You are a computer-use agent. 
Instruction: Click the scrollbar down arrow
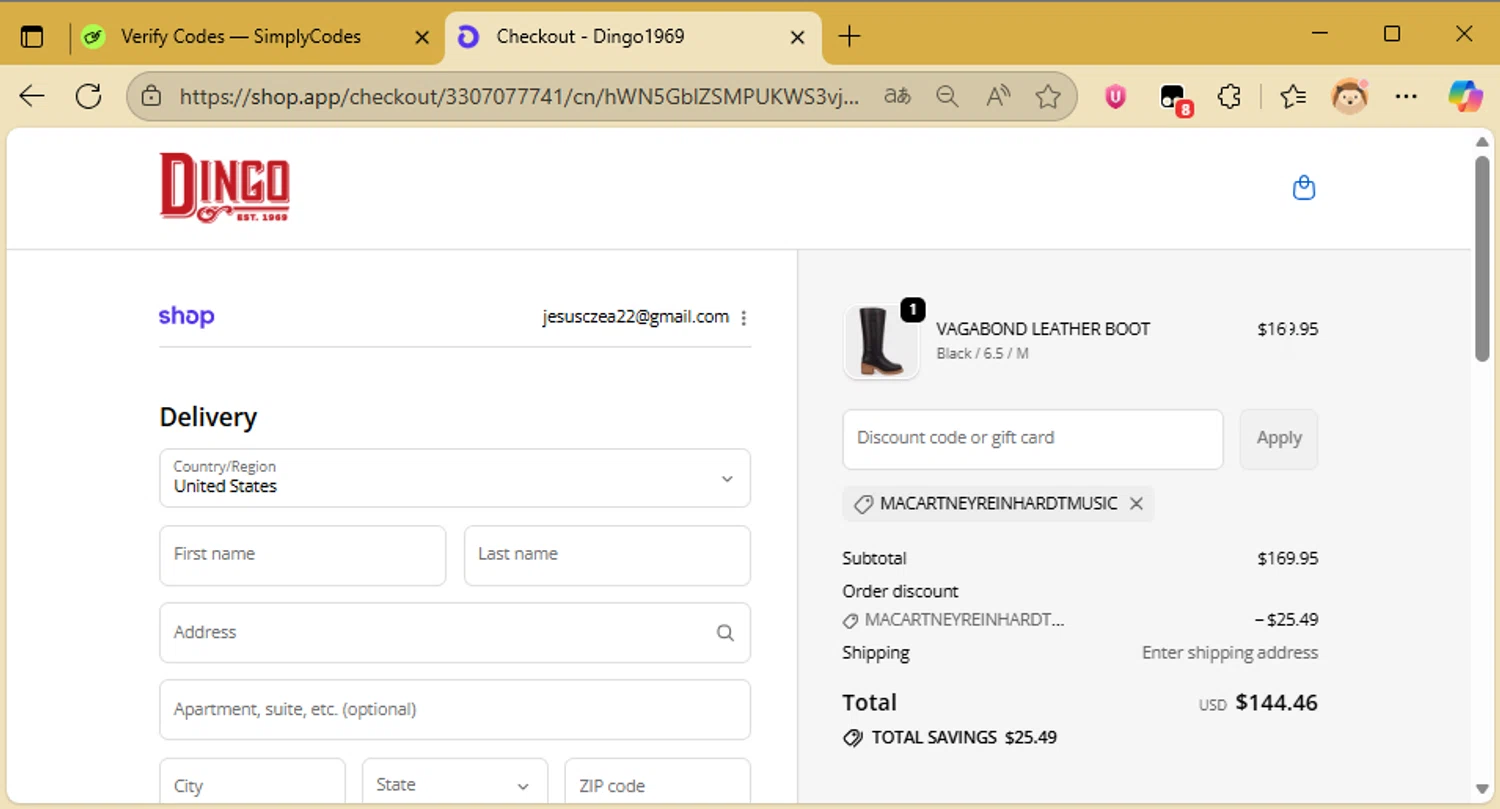tap(1483, 789)
